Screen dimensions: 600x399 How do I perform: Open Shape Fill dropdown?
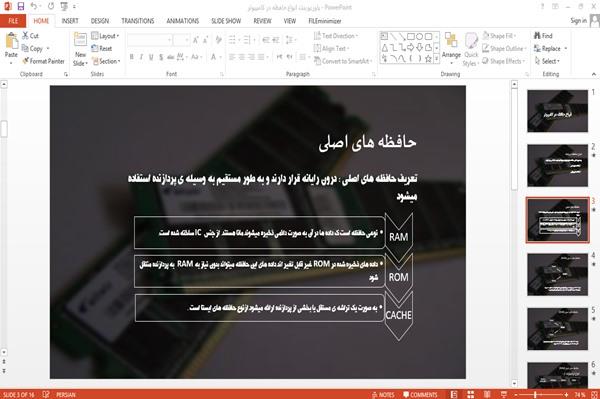499,36
